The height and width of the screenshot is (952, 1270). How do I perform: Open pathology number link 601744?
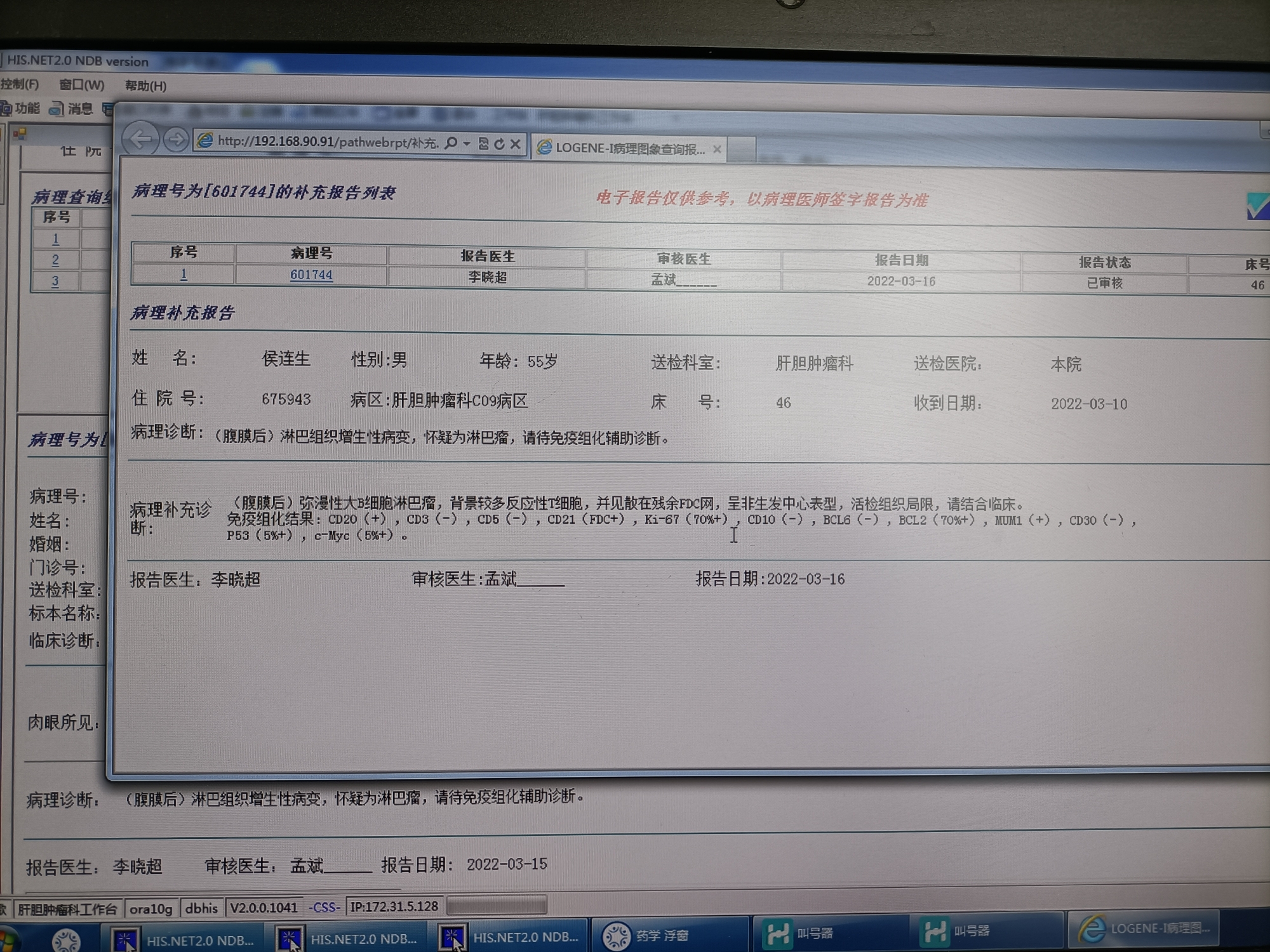coord(311,275)
